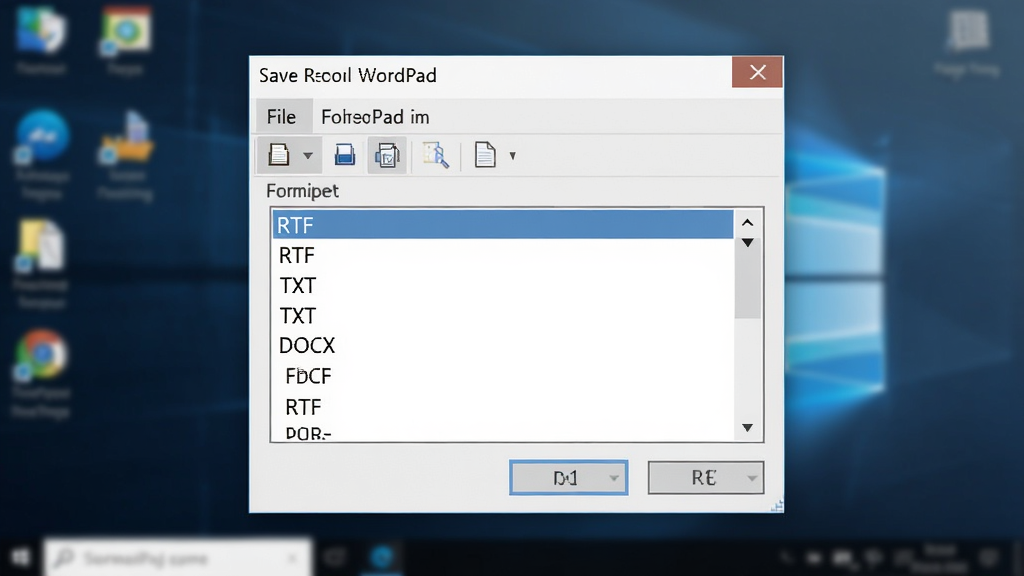The image size is (1024, 576).
Task: Click the Edge icon on the taskbar
Action: click(382, 557)
